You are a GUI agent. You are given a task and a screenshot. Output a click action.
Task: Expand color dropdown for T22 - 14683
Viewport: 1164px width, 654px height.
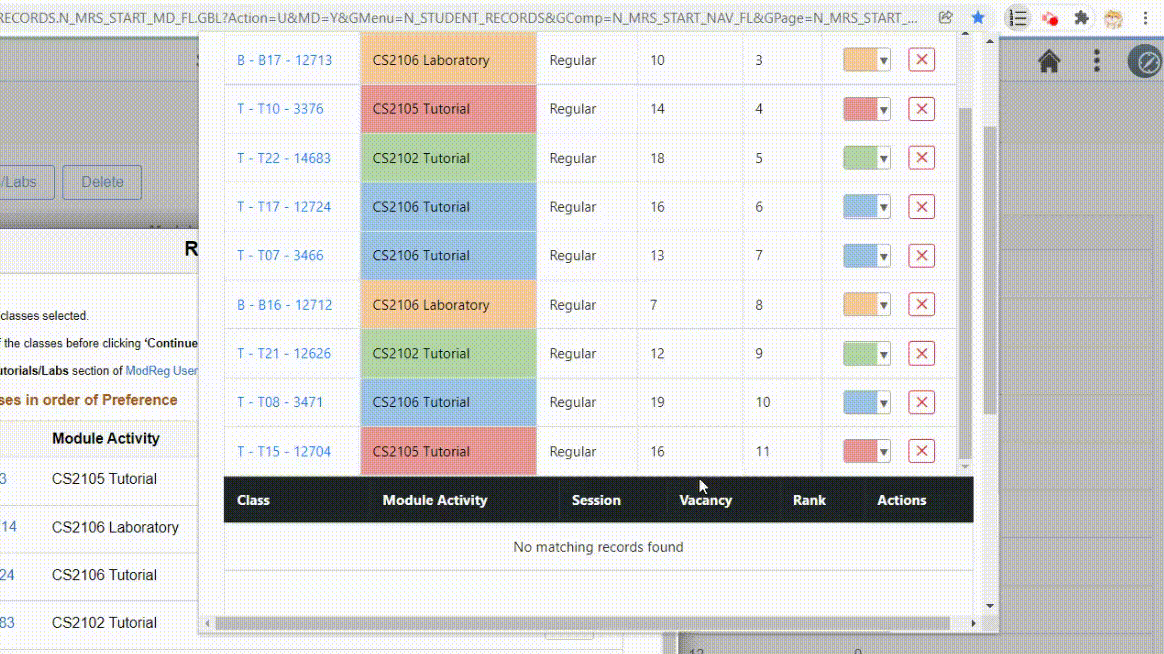pos(883,158)
